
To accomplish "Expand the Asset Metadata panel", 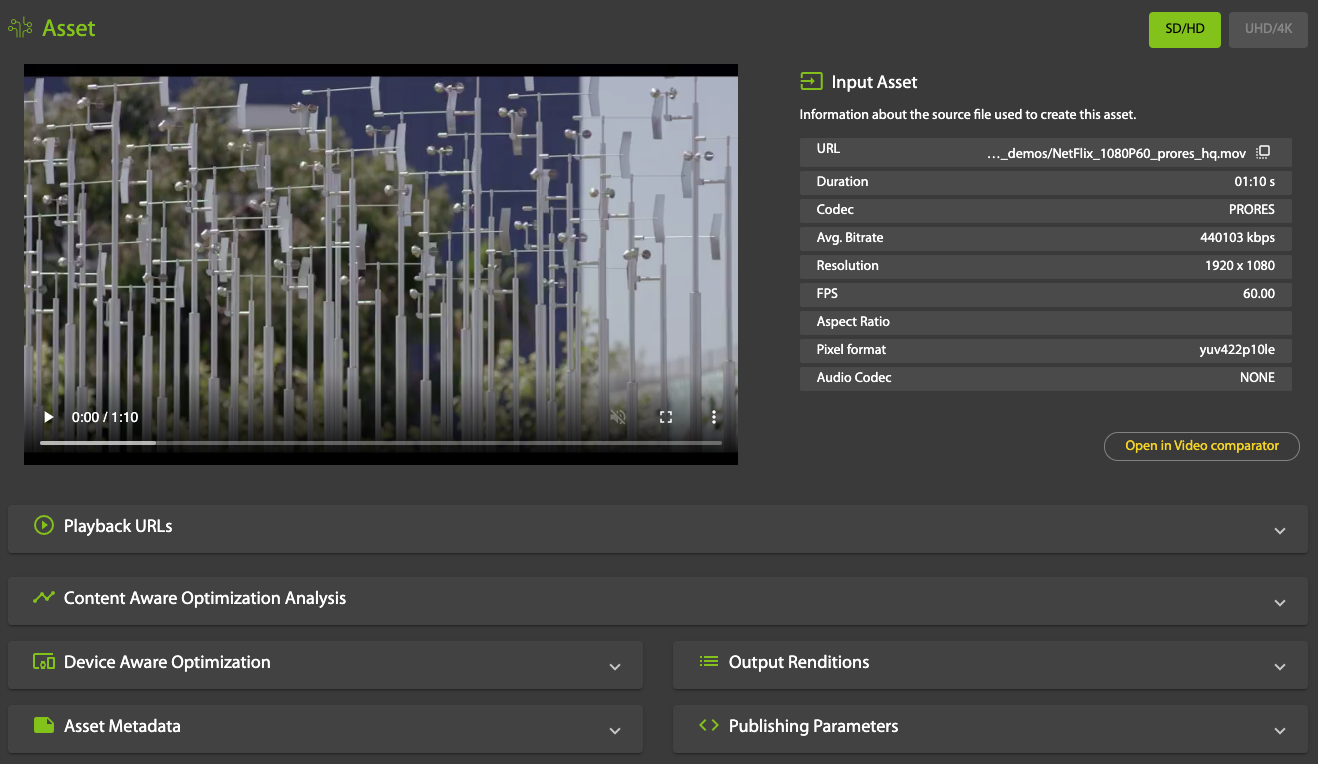I will [x=615, y=731].
